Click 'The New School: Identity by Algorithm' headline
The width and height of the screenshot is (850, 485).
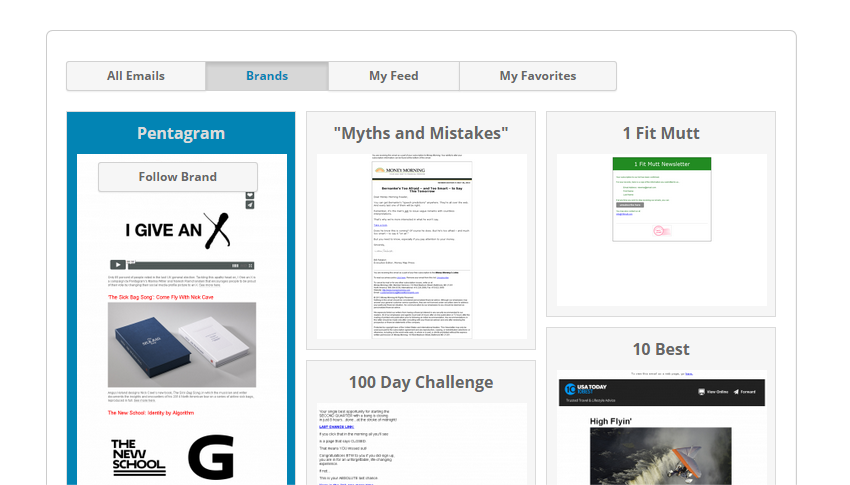[151, 413]
